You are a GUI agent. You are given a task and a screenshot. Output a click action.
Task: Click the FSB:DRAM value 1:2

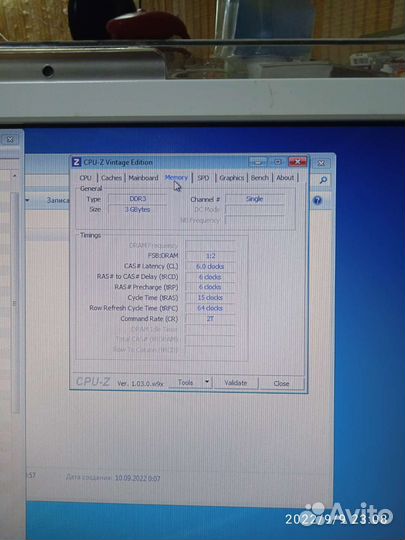pos(210,256)
